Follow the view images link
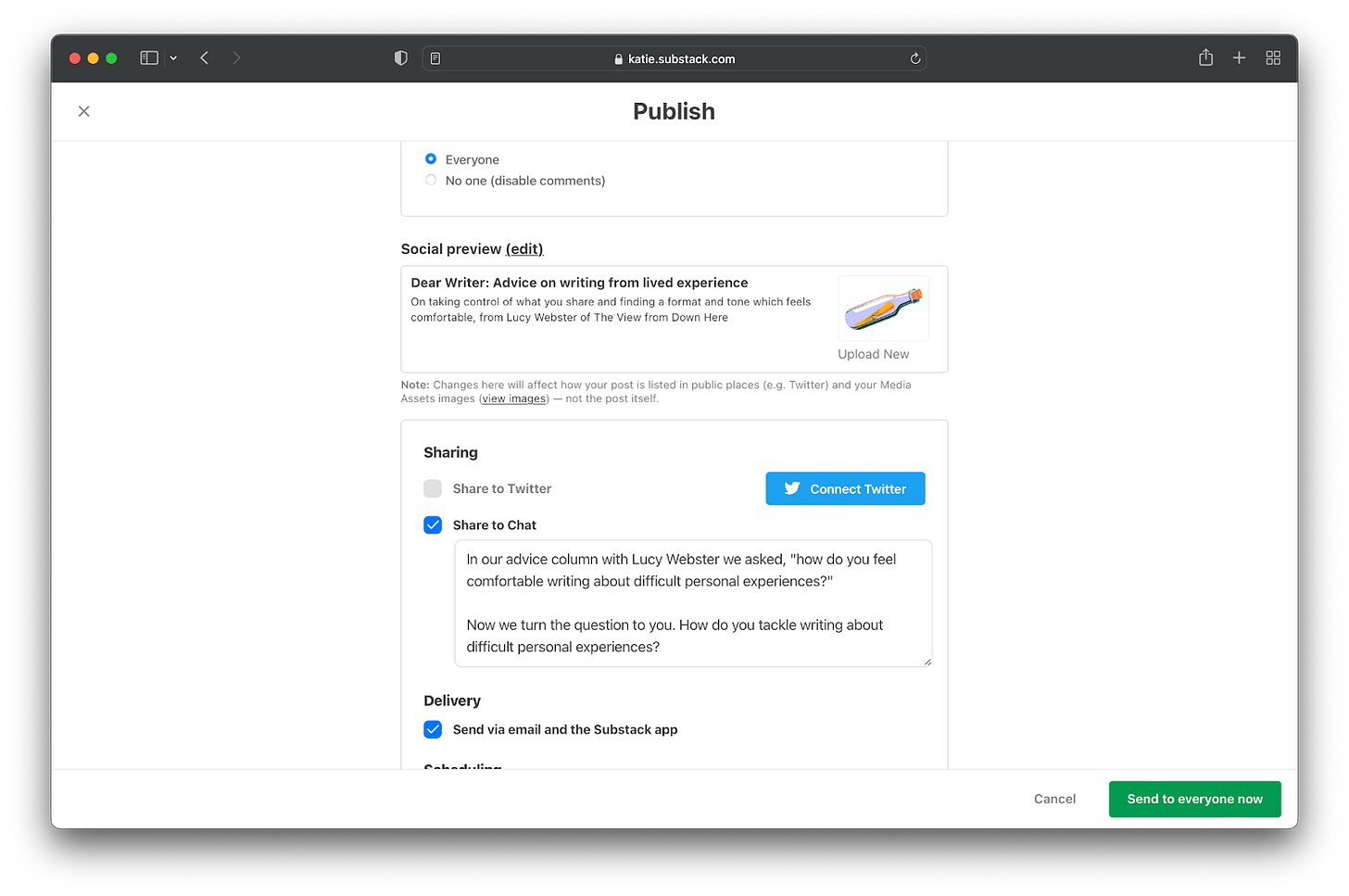 click(x=513, y=398)
